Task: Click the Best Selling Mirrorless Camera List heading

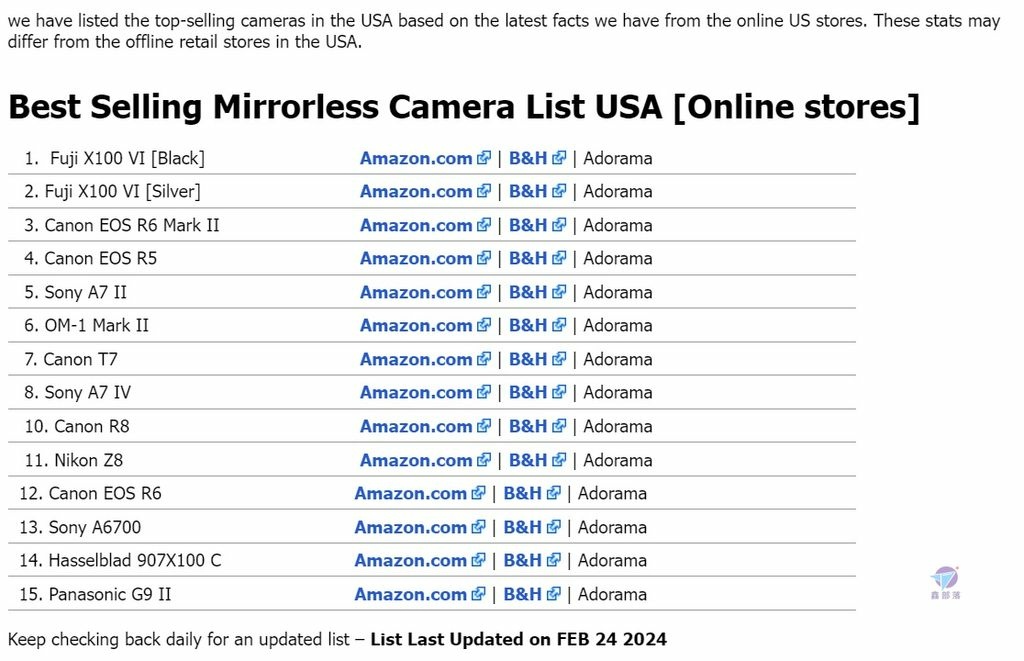Action: click(x=464, y=106)
